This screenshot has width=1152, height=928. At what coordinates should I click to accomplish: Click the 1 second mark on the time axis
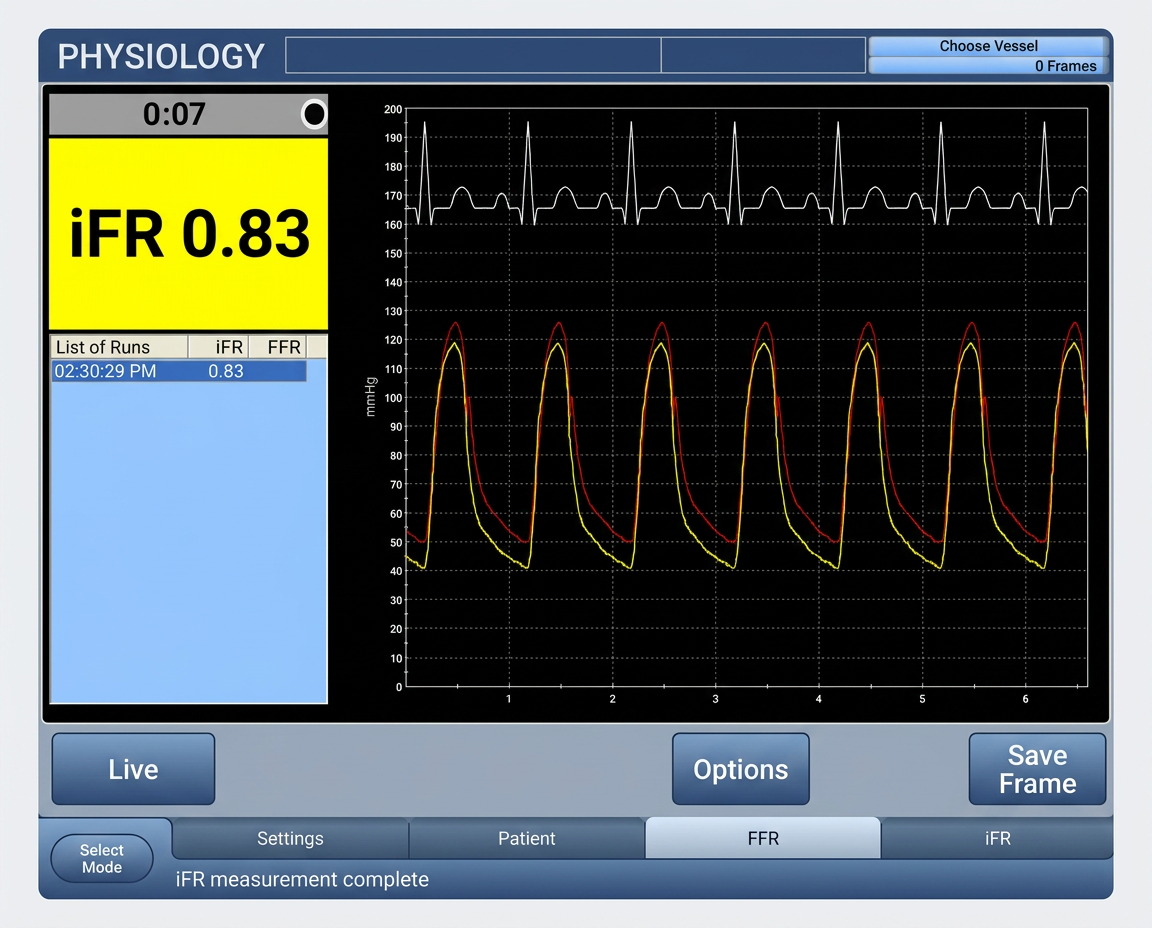[508, 699]
